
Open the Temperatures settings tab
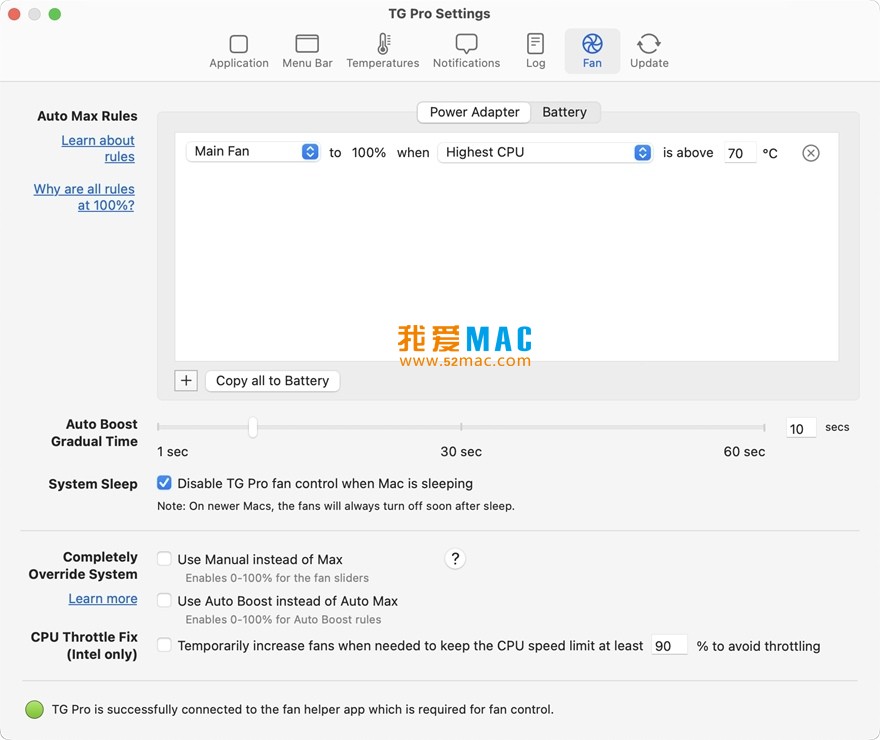[383, 51]
